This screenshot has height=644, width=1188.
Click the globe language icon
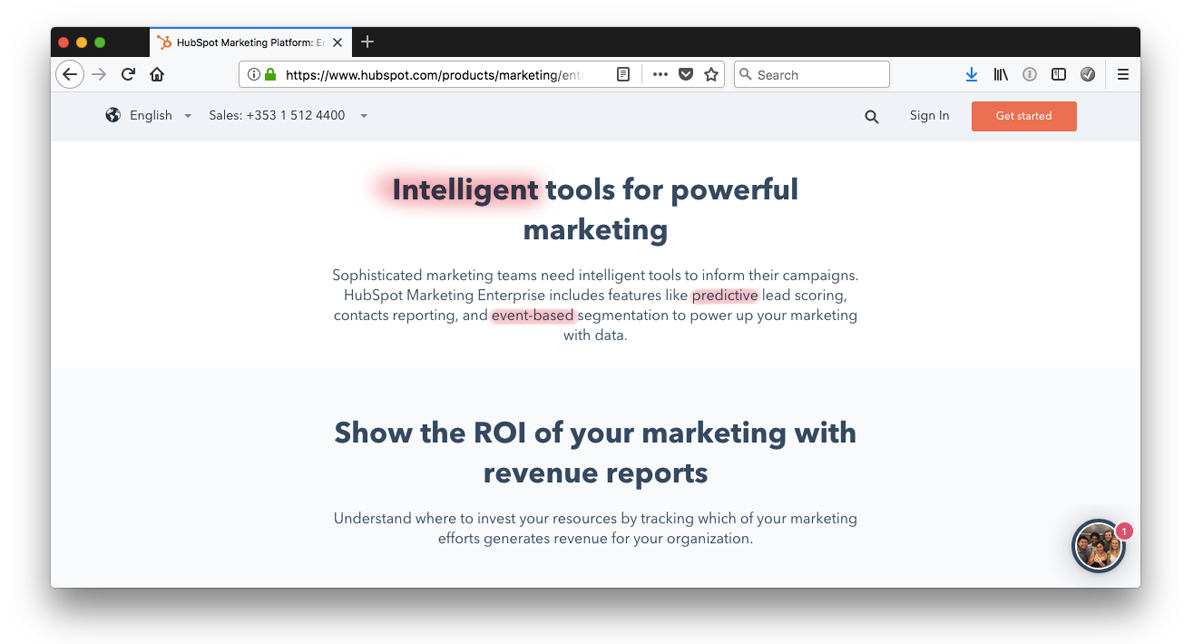click(x=113, y=115)
